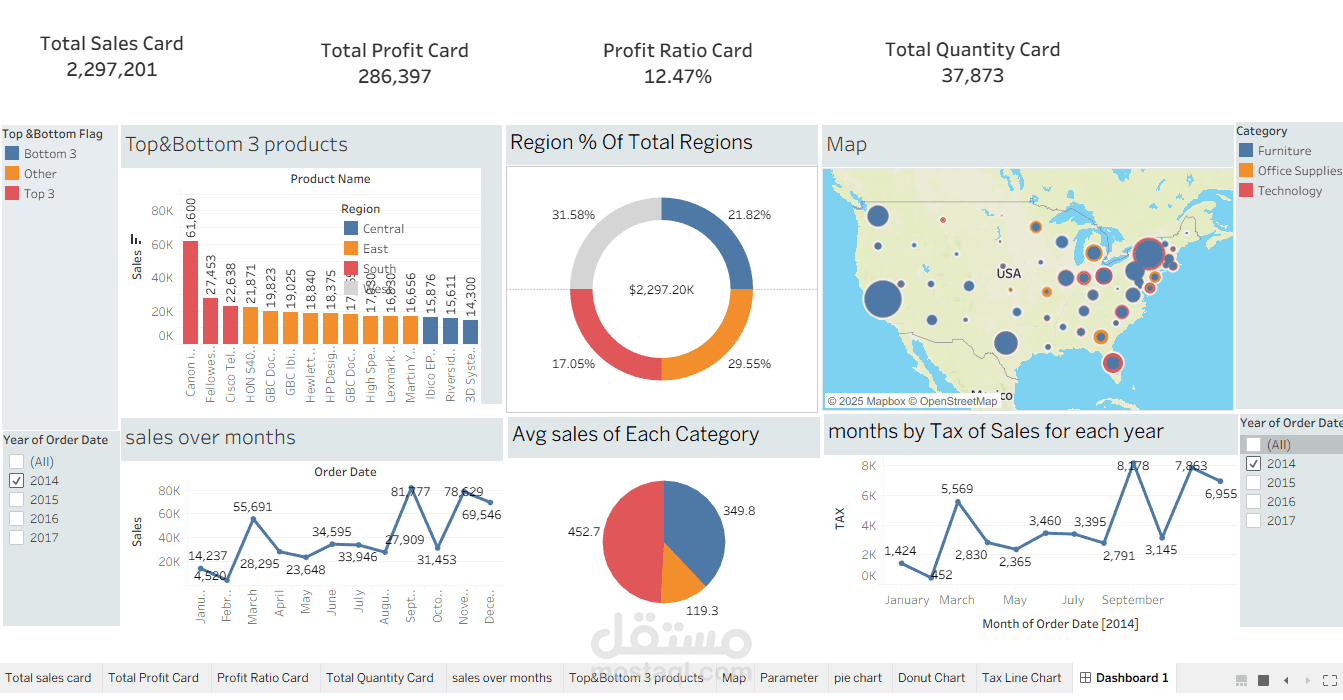Click the large blue circle on US west coast
Image resolution: width=1343 pixels, height=700 pixels.
[x=882, y=298]
